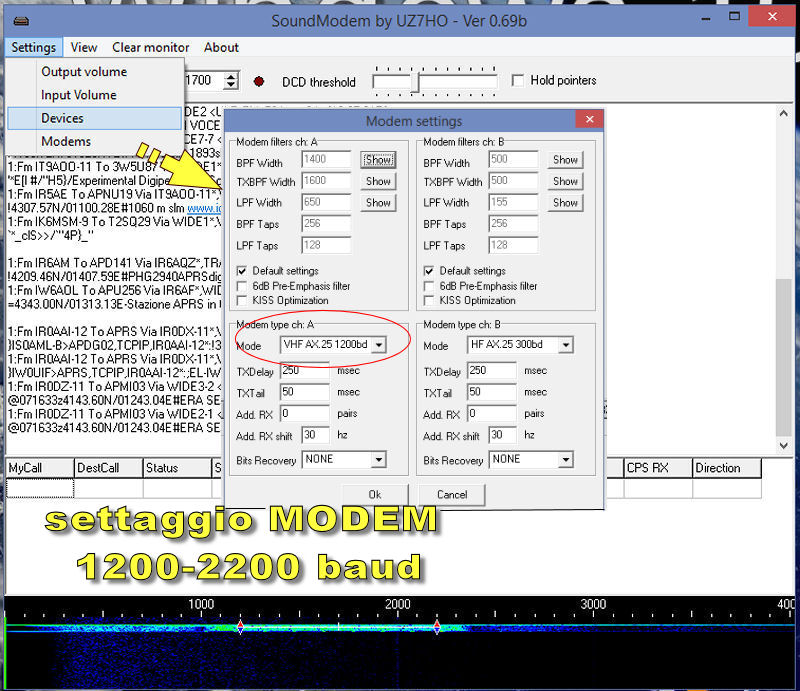
Task: Enable KISS Optimization for channel A
Action: pyautogui.click(x=242, y=300)
